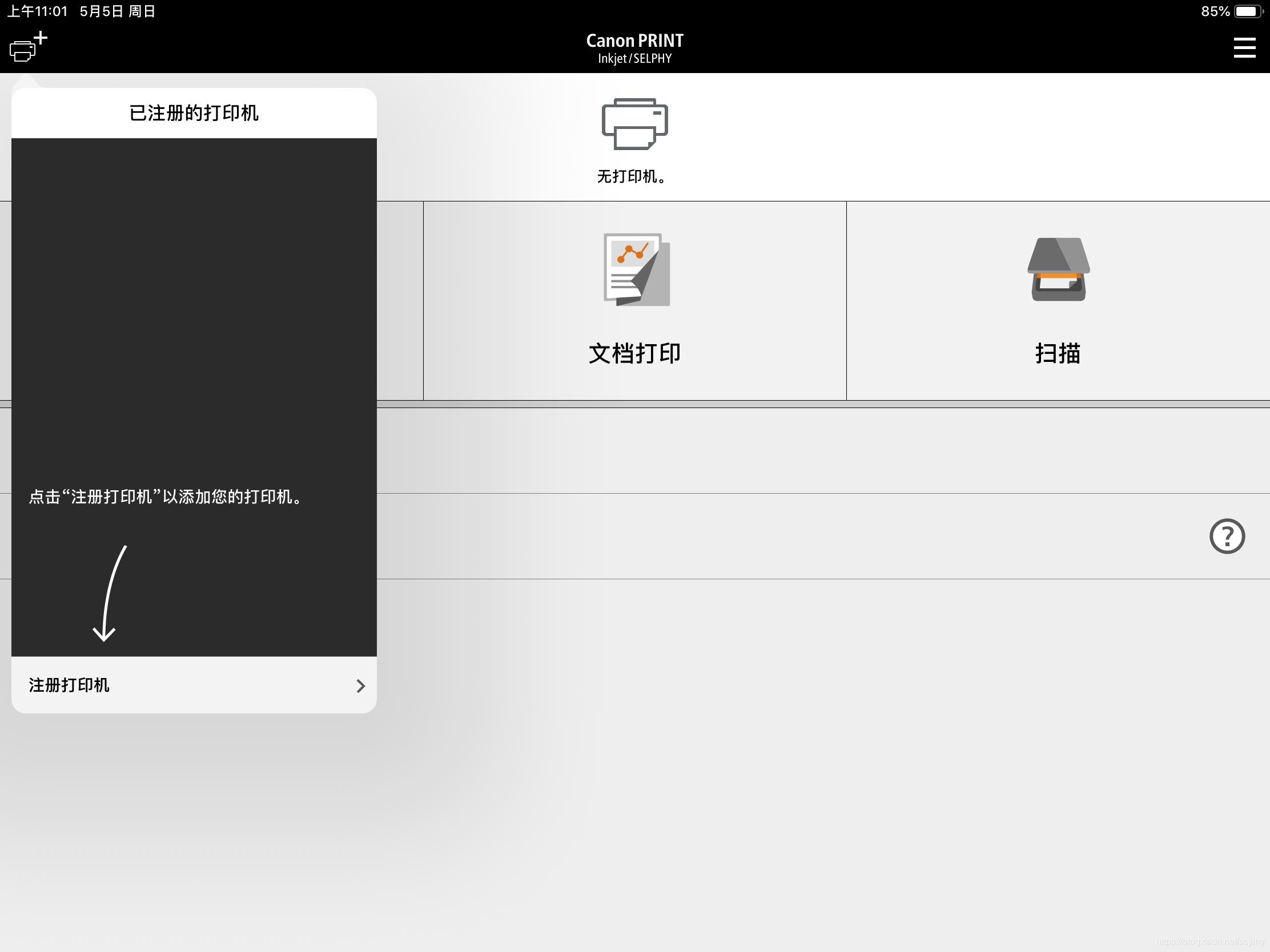Tap the Canon PRINT app title logo

click(634, 46)
